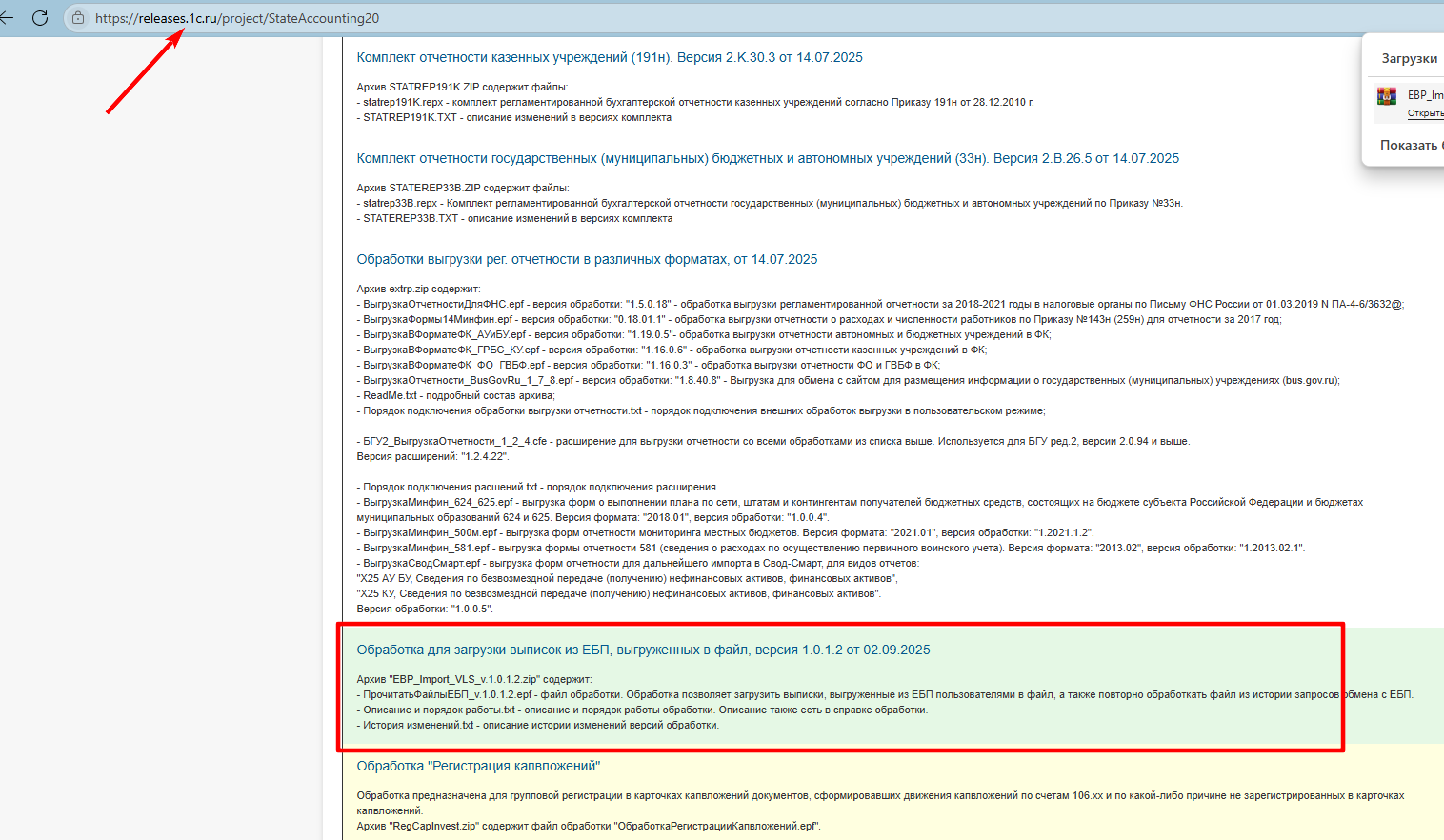Click the 'Загрузки' panel heading

click(x=1409, y=58)
